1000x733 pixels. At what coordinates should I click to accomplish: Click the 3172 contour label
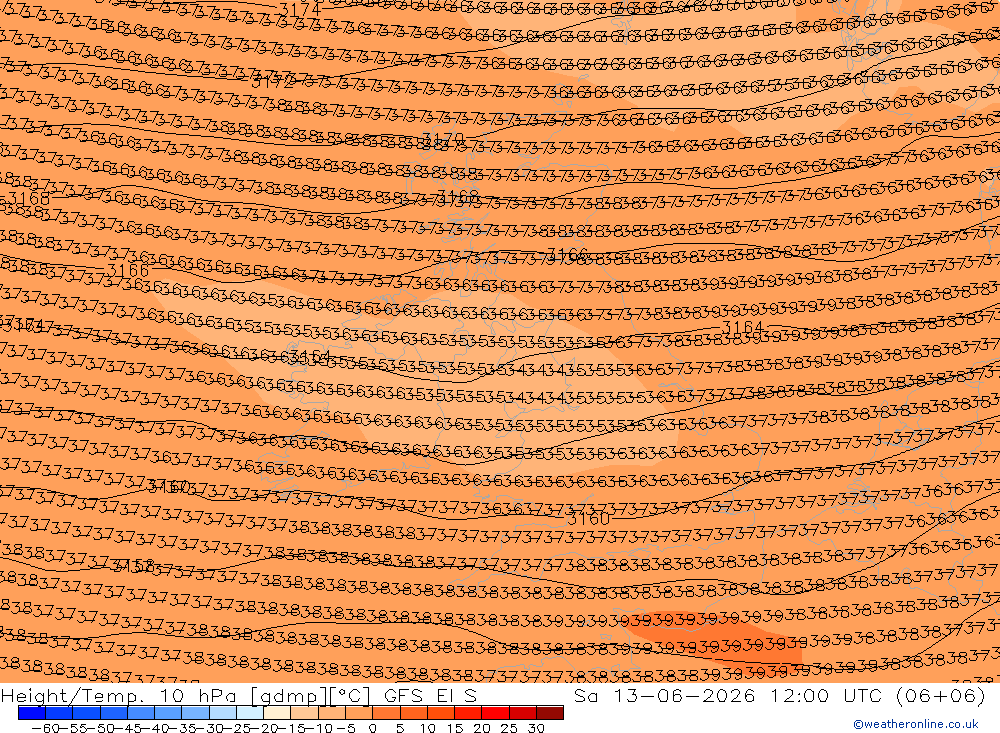pos(273,81)
